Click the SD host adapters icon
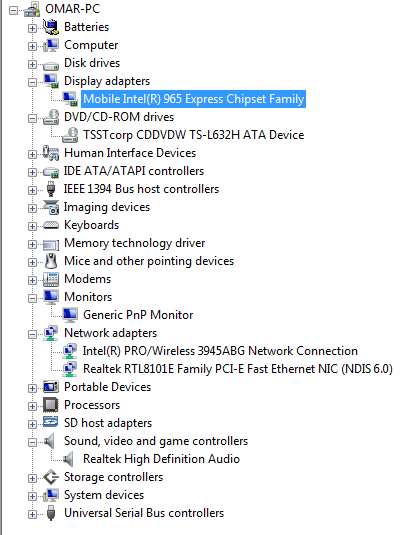The image size is (416, 535). (51, 422)
